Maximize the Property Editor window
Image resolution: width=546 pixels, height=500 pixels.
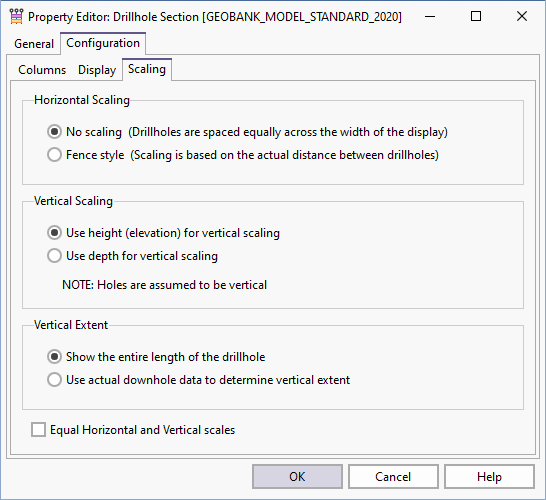(x=476, y=16)
